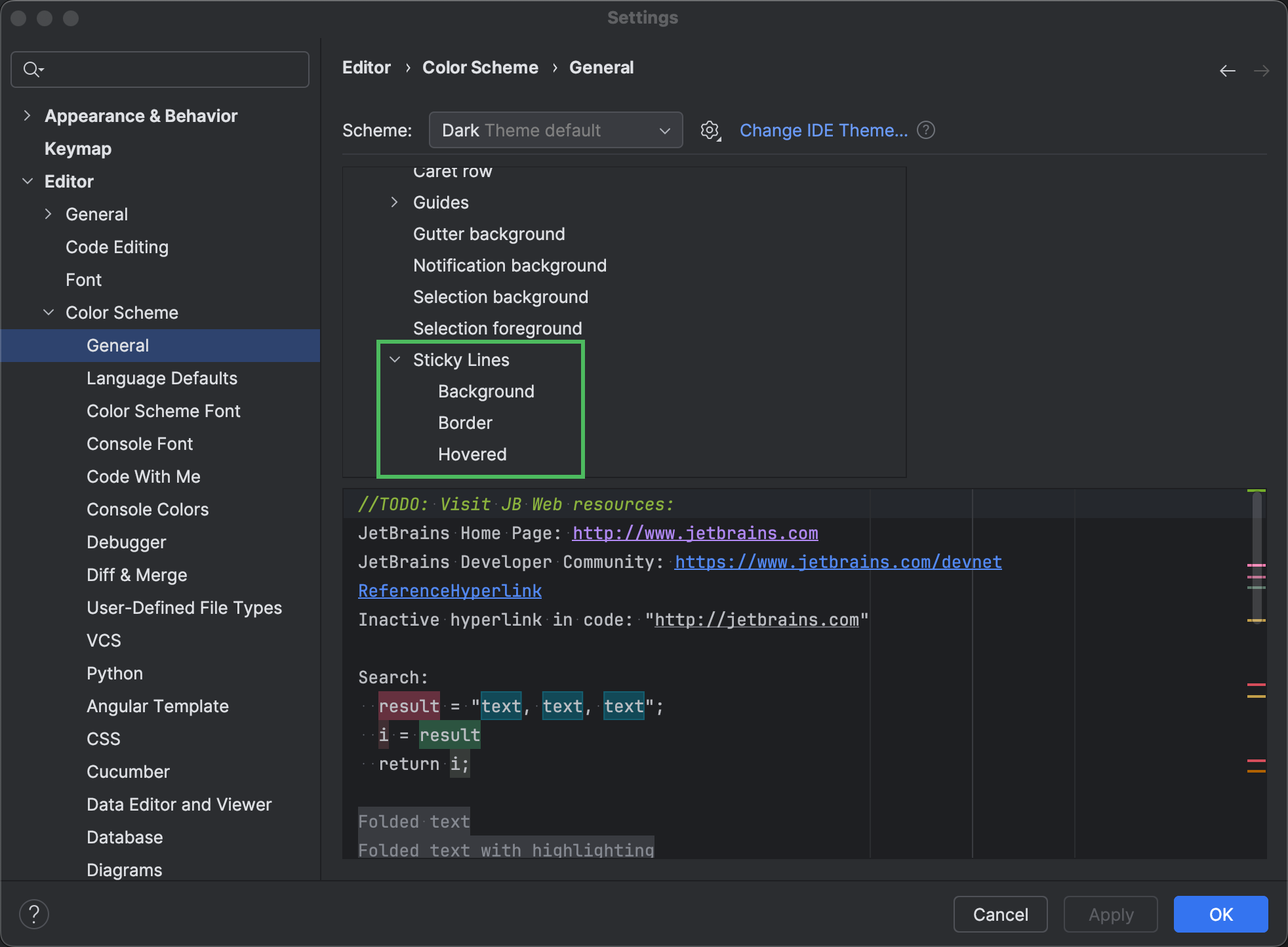Open help via bottom-left question mark
The width and height of the screenshot is (1288, 947).
(34, 914)
